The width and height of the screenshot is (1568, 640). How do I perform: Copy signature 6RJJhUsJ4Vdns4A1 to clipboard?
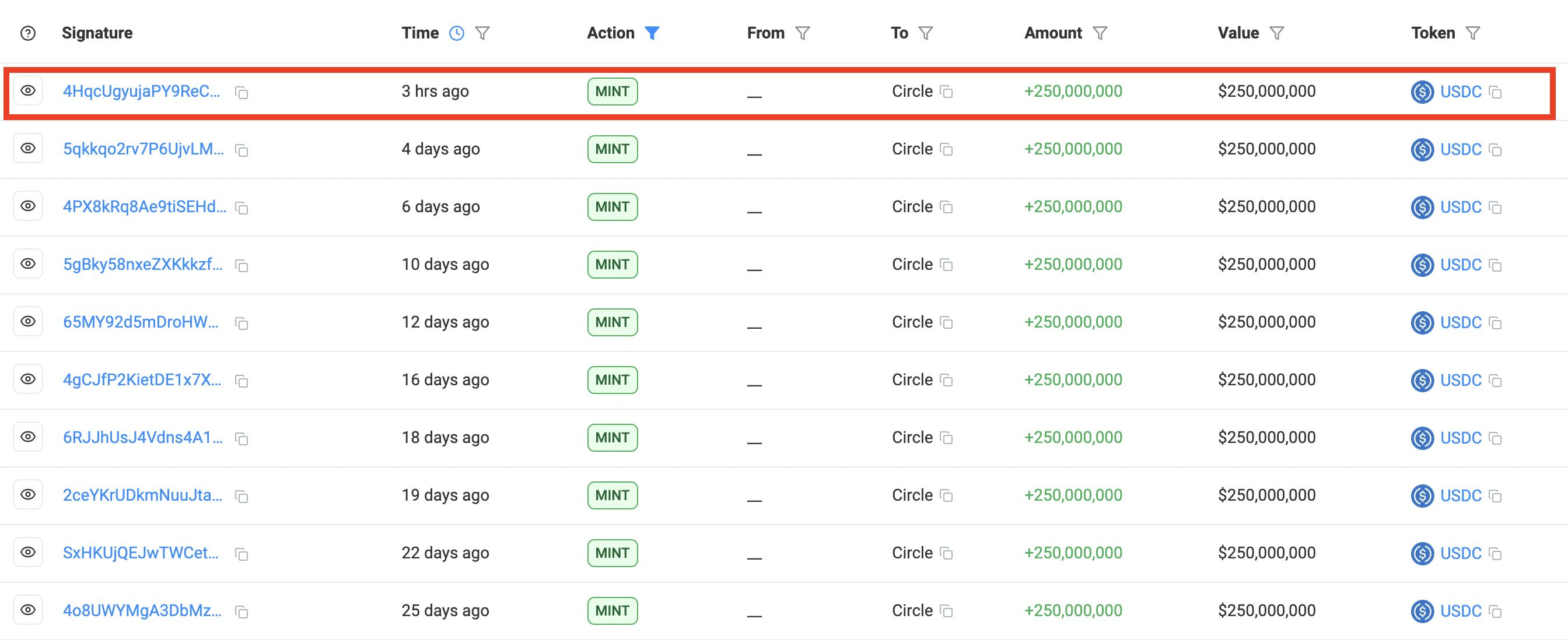(x=242, y=439)
